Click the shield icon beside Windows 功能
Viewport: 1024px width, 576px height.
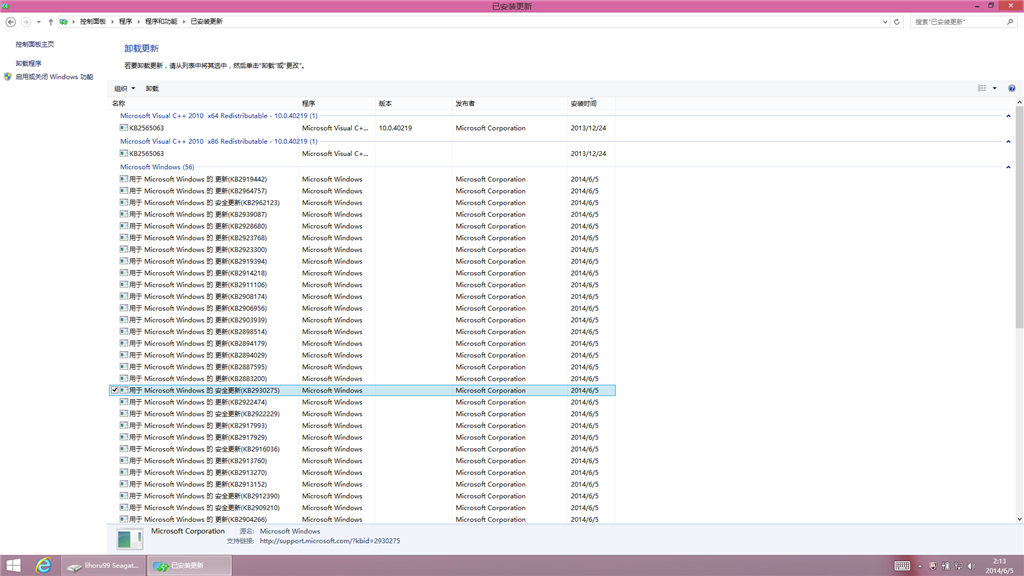8,76
